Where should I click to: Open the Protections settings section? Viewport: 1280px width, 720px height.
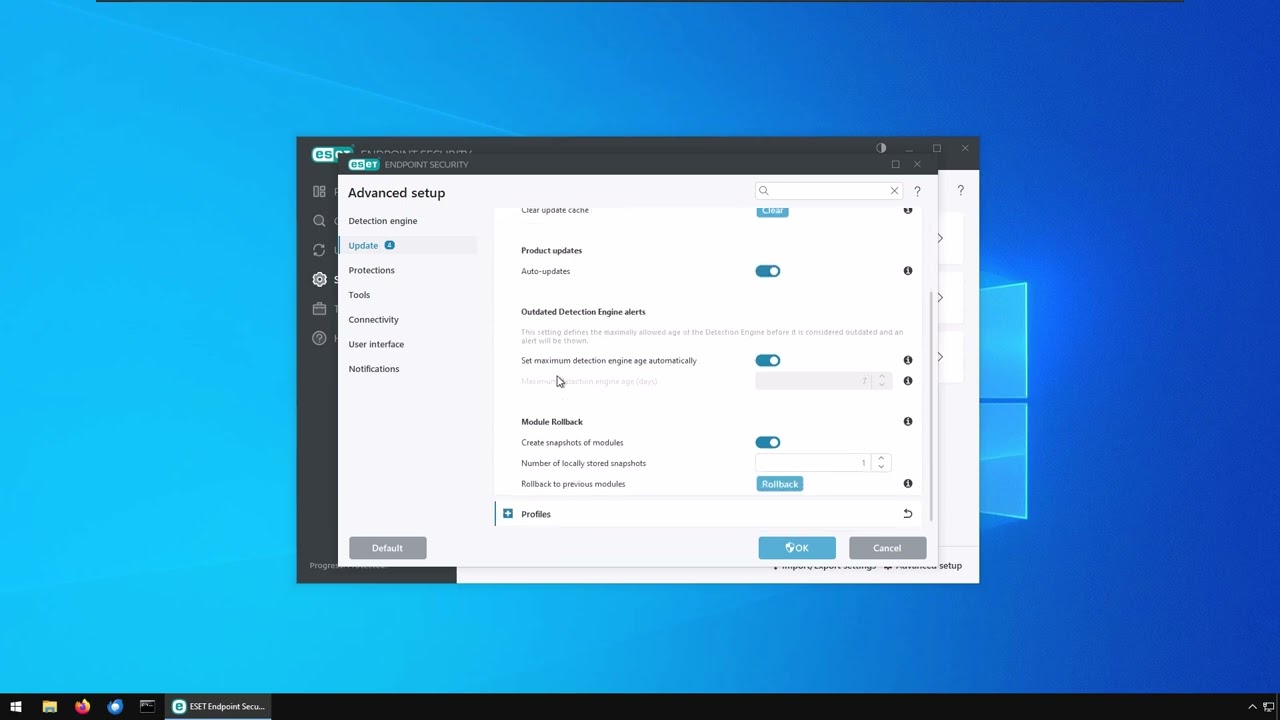click(371, 270)
